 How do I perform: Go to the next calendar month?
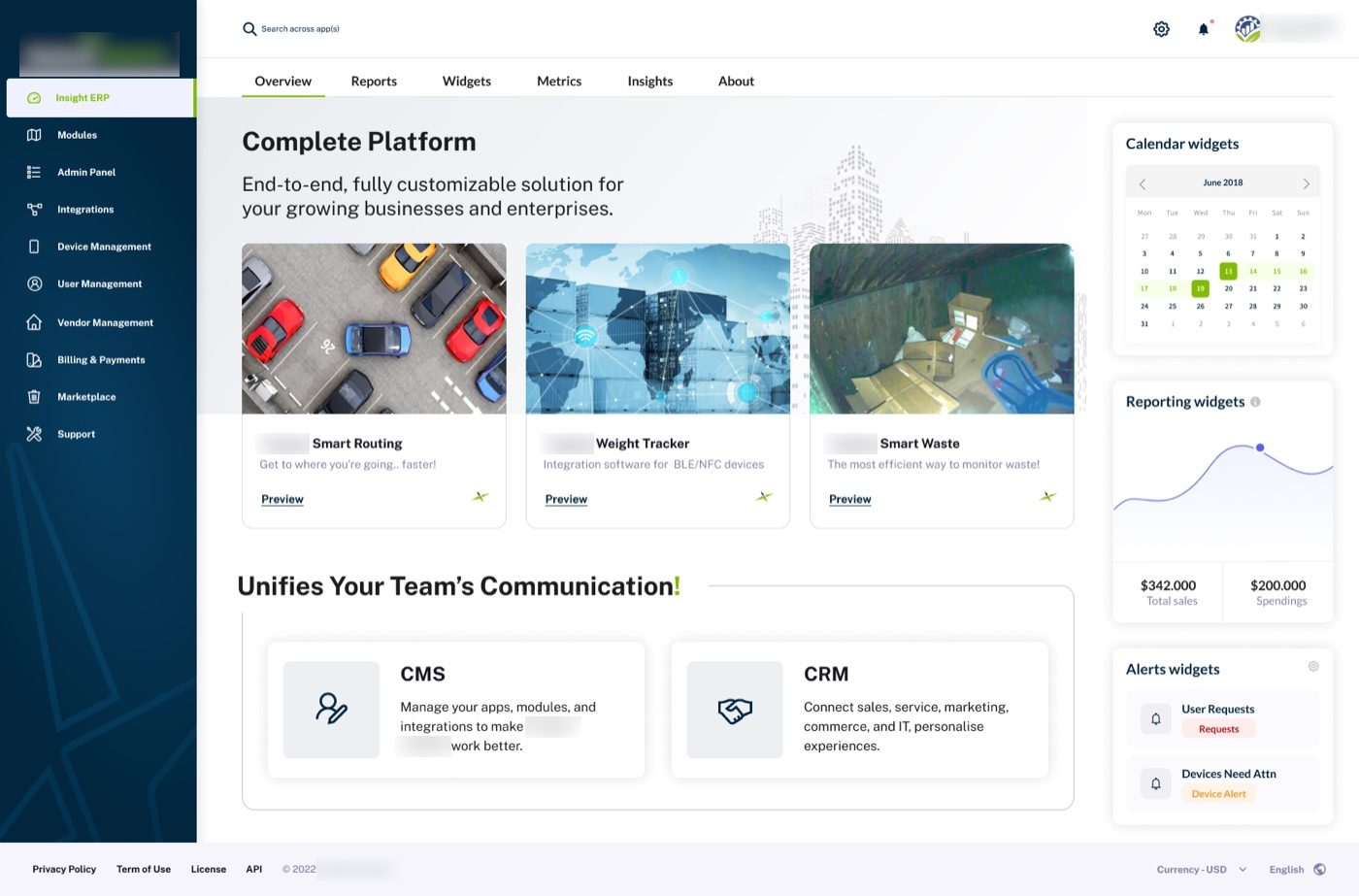(1307, 183)
